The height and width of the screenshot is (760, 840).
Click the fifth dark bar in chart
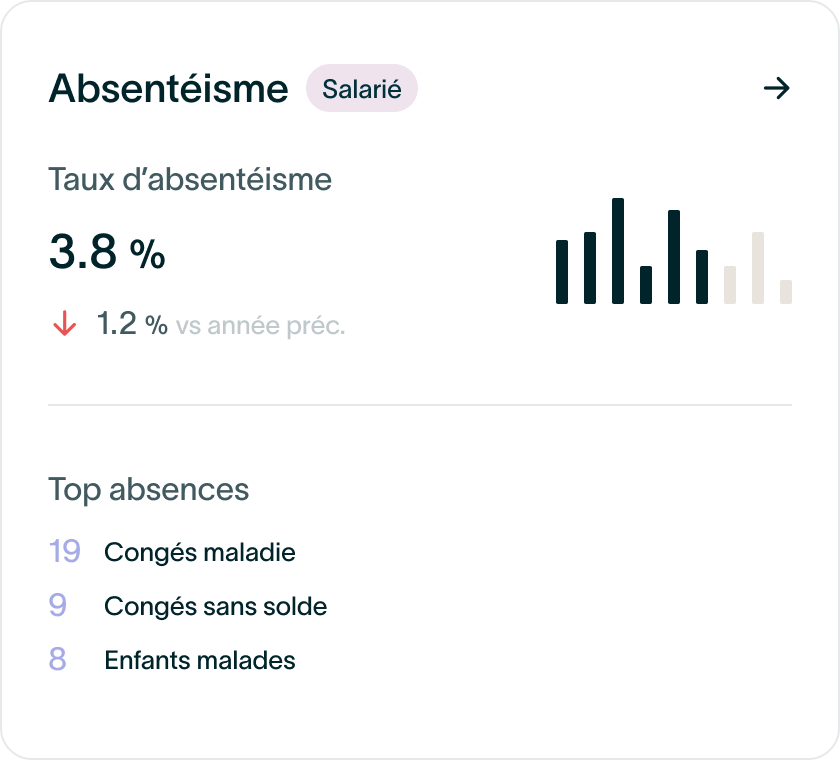click(674, 257)
